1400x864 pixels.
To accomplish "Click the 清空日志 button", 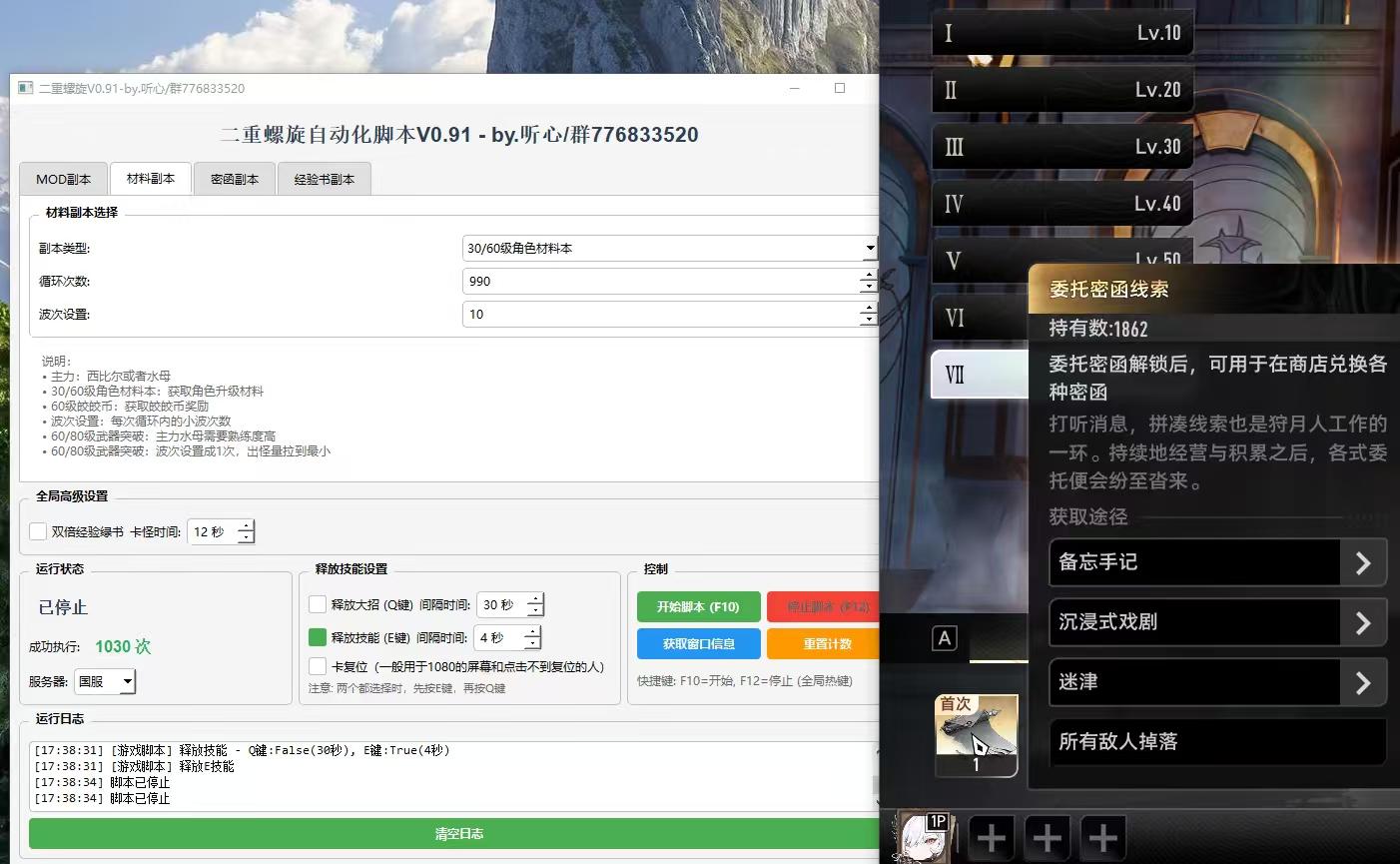I will [458, 833].
